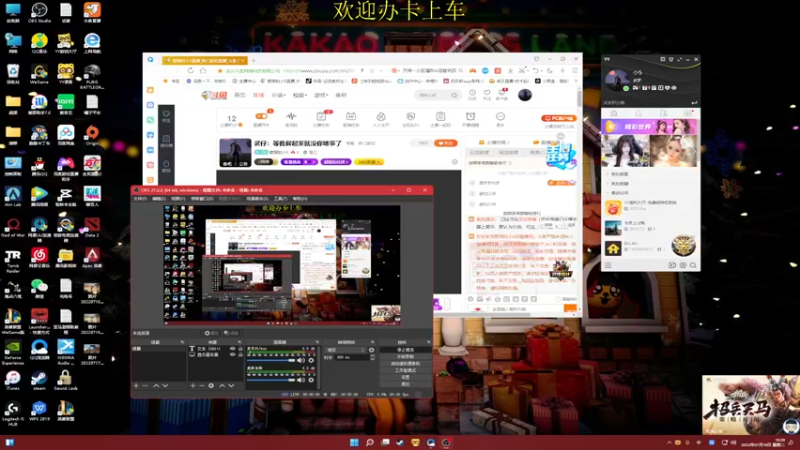This screenshot has height=450, width=800.
Task: Open Apex Legends desktop shortcut
Action: pos(92,258)
